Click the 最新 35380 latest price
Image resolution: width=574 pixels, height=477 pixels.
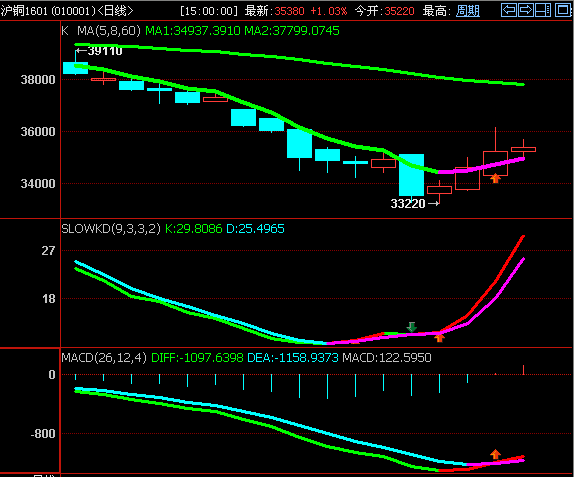275,11
